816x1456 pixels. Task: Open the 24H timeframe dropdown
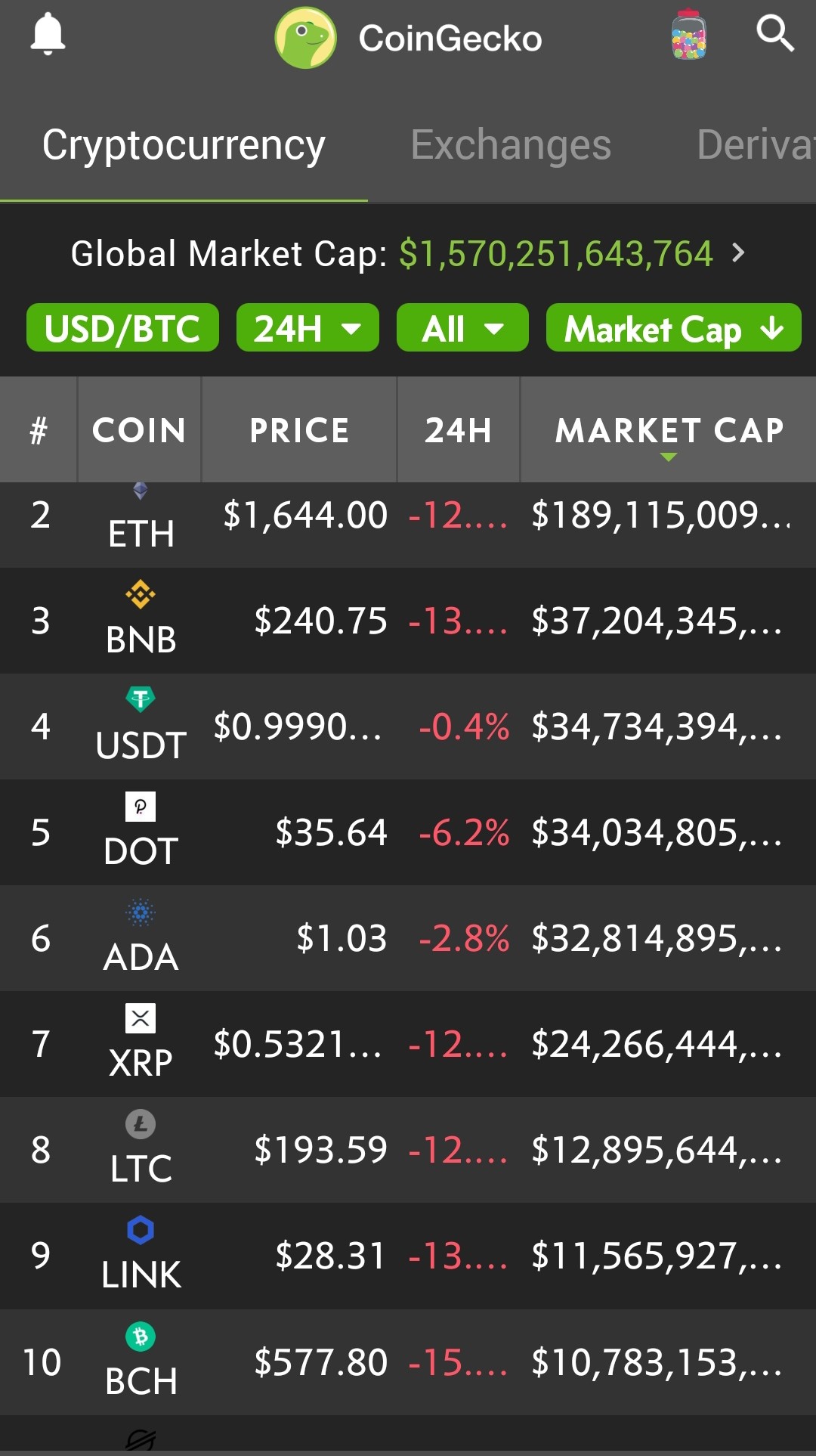point(308,327)
